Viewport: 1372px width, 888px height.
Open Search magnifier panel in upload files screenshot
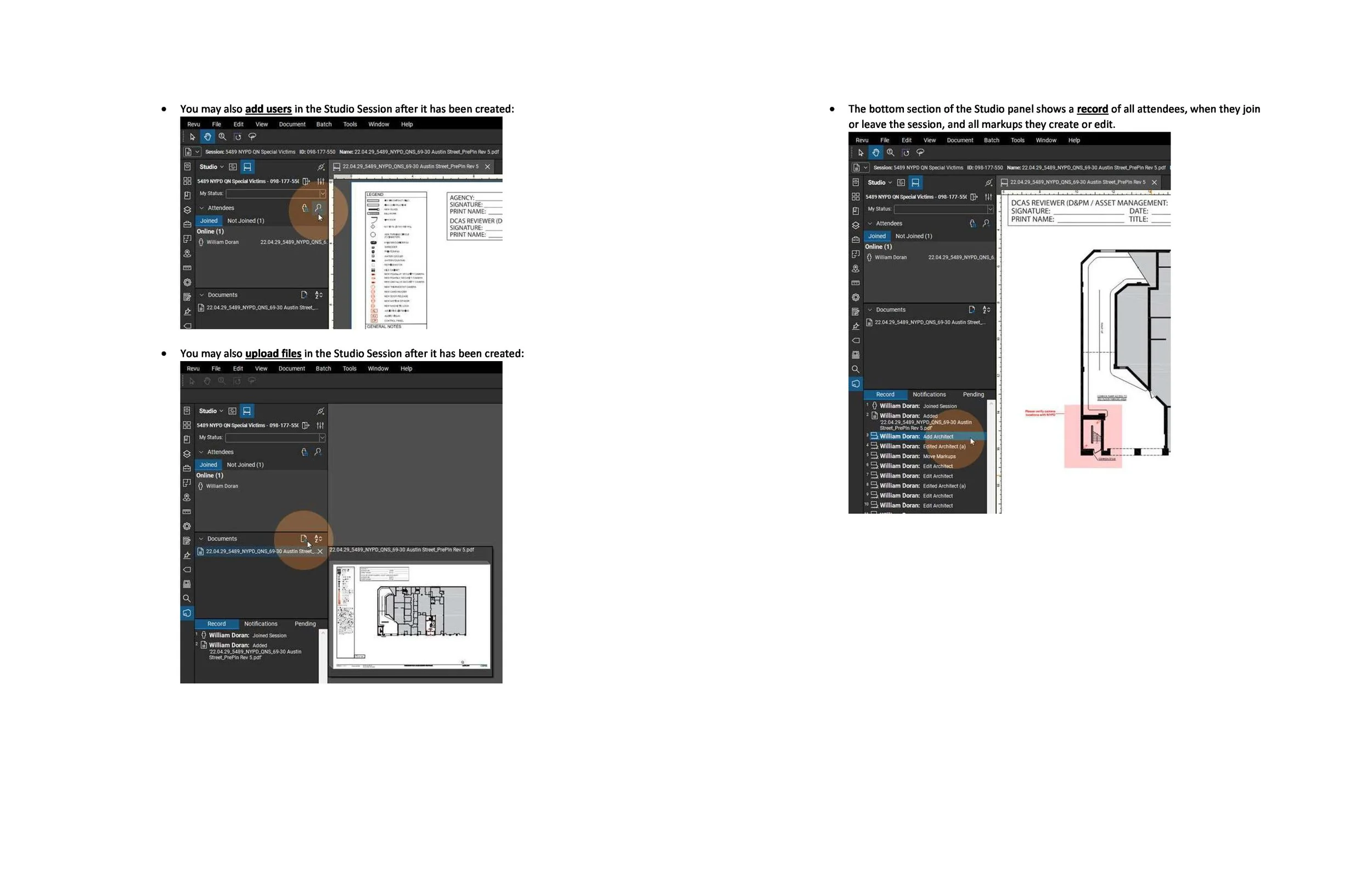tap(187, 599)
